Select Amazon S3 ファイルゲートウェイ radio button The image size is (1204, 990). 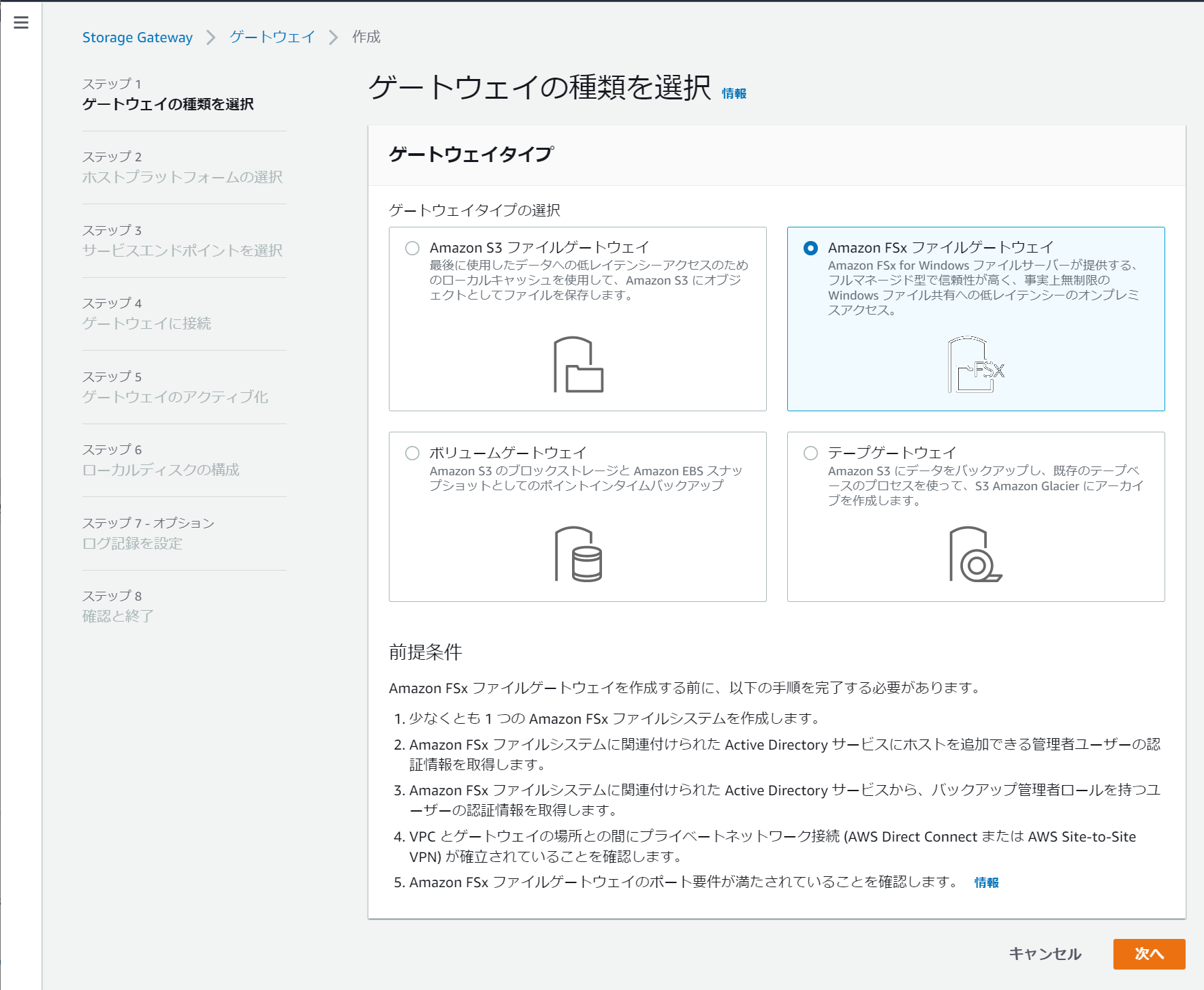tap(412, 248)
